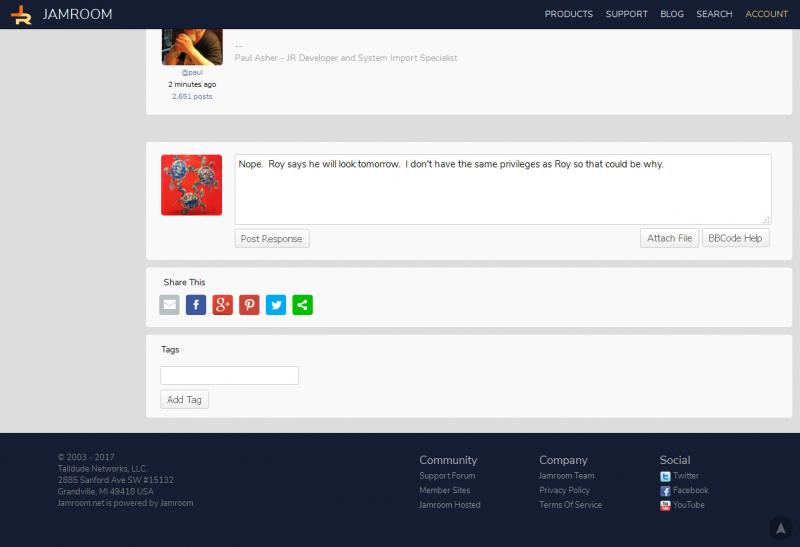The height and width of the screenshot is (547, 800).
Task: Share this post via email icon
Action: pyautogui.click(x=170, y=305)
